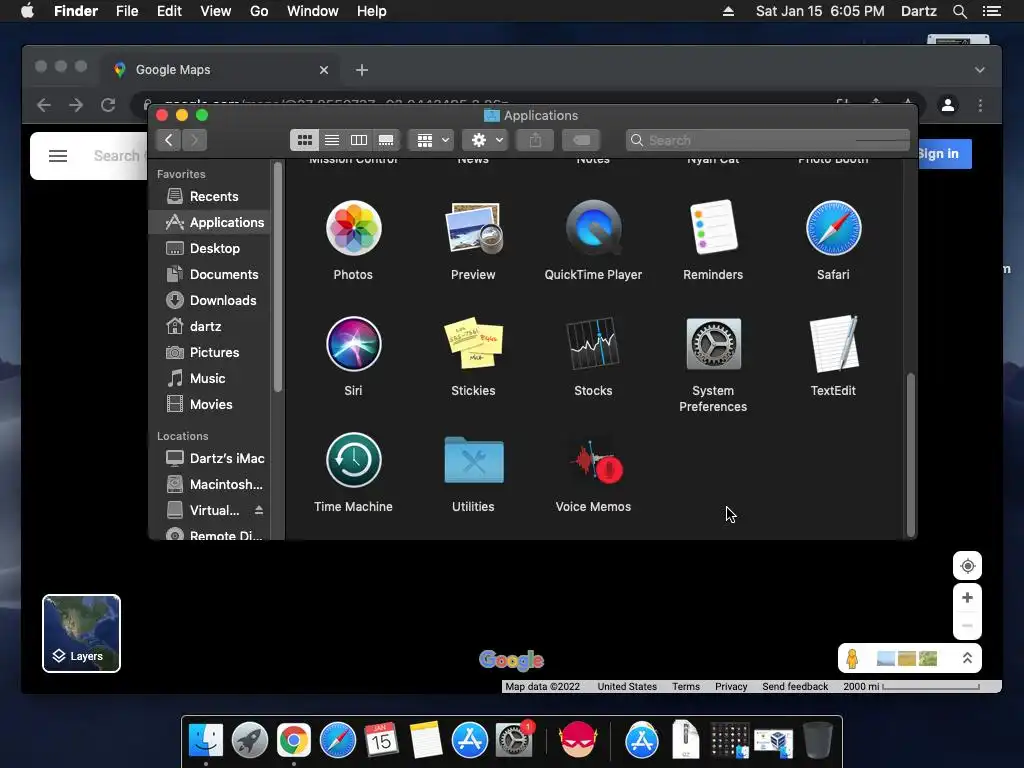Select the Siri app icon

click(x=353, y=344)
